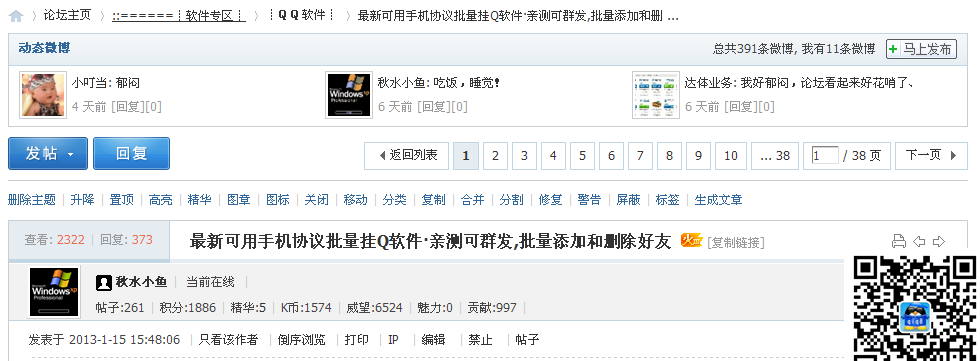The height and width of the screenshot is (361, 980).
Task: Click 复制链接 copy link
Action: click(x=736, y=242)
